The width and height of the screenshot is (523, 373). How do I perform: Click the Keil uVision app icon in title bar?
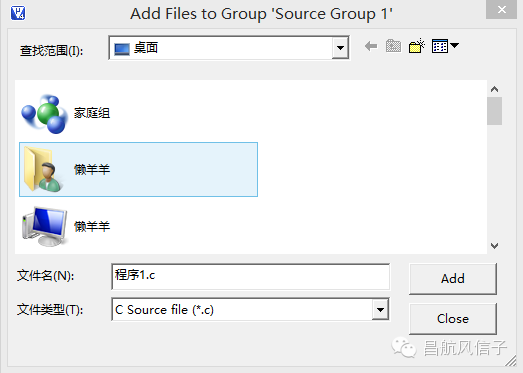click(18, 13)
